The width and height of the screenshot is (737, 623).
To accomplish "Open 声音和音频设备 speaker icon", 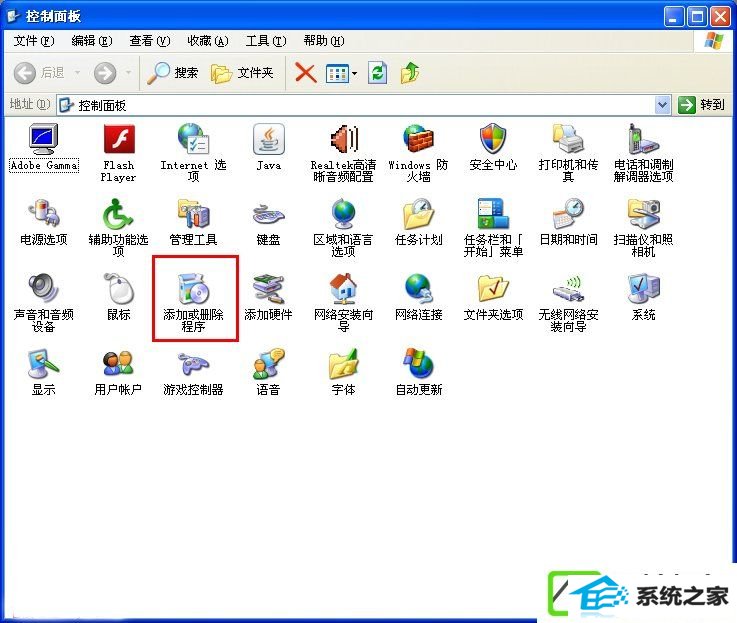I will coord(44,288).
